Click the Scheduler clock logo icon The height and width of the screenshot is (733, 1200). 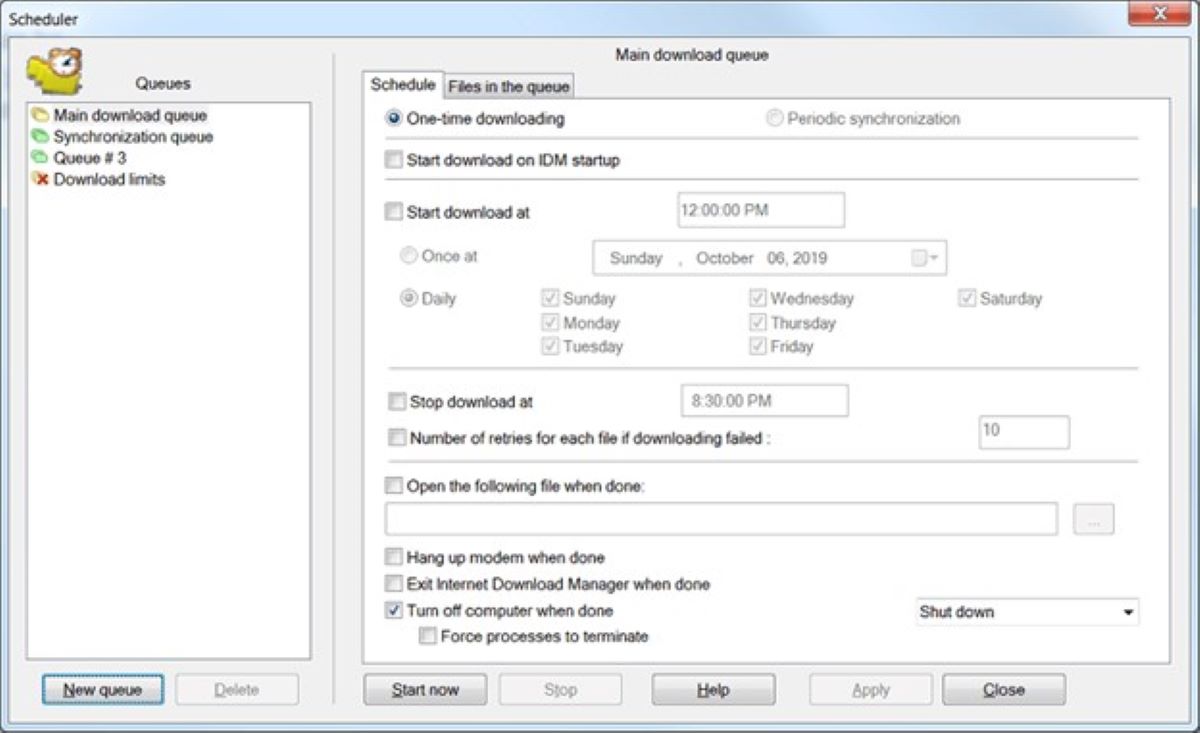click(x=56, y=71)
